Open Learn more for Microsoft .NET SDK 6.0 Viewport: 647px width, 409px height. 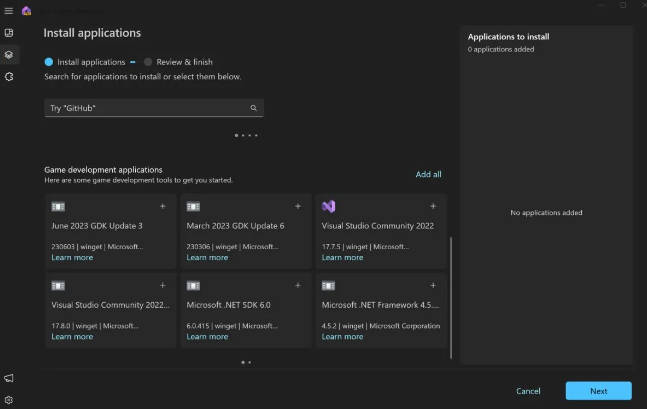click(207, 337)
